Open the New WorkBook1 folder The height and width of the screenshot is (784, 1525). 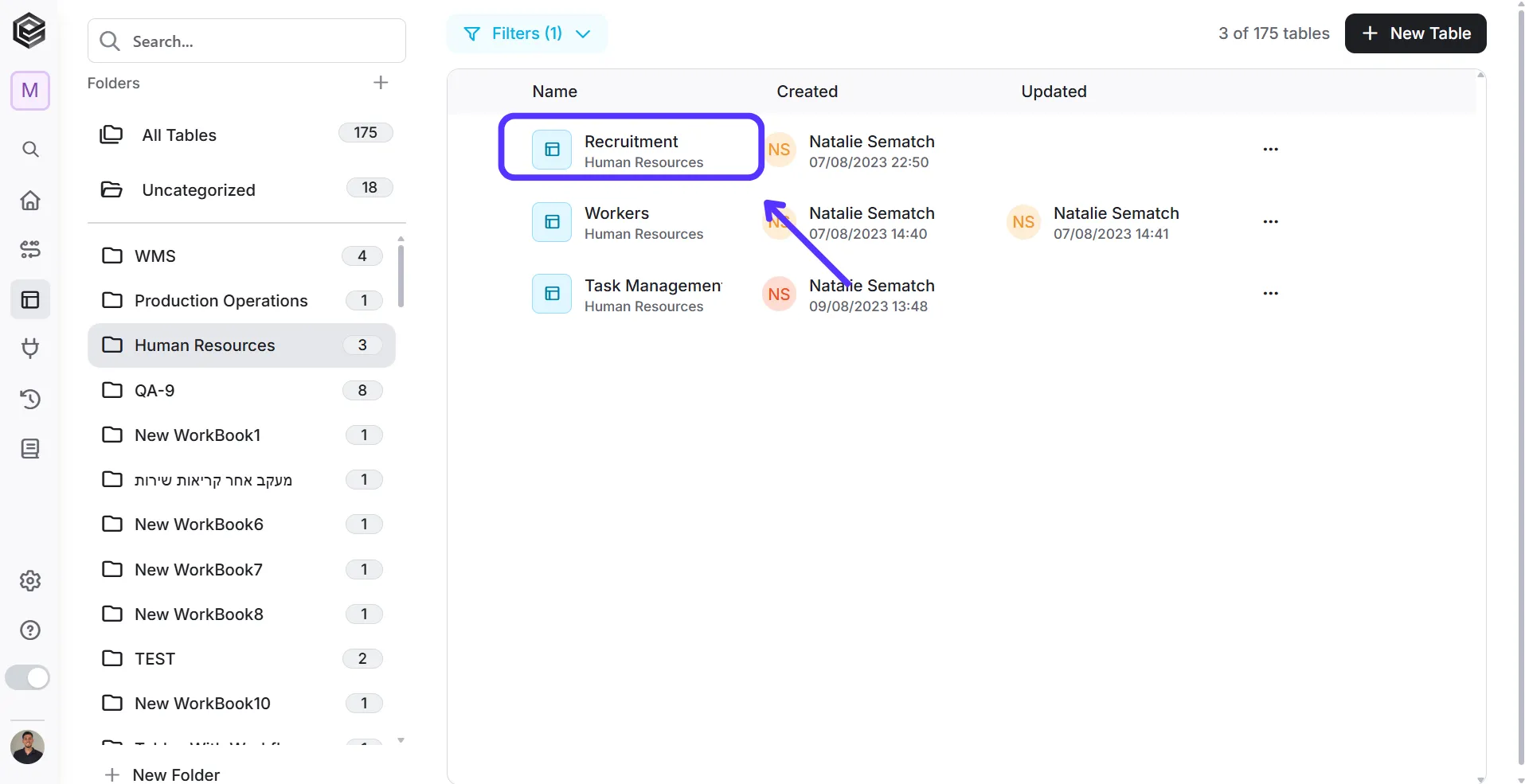pos(241,435)
